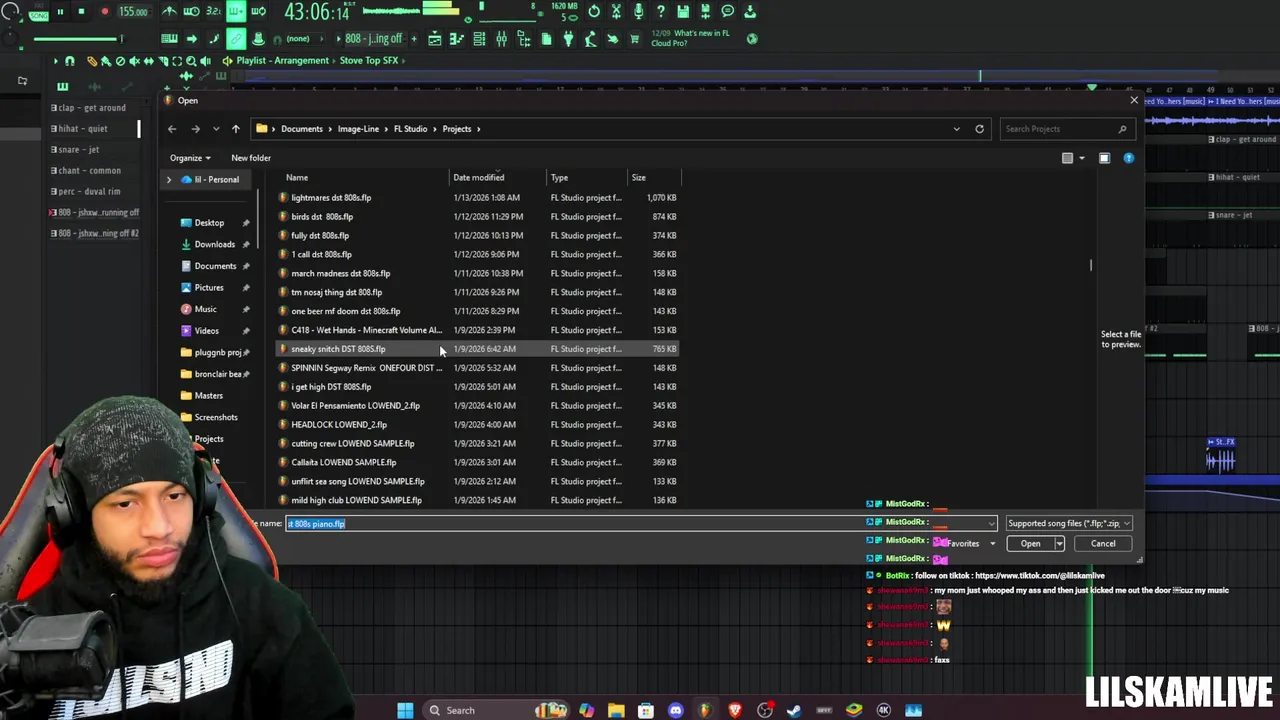Image resolution: width=1280 pixels, height=720 pixels.
Task: Click the Search Projects field
Action: click(1066, 129)
